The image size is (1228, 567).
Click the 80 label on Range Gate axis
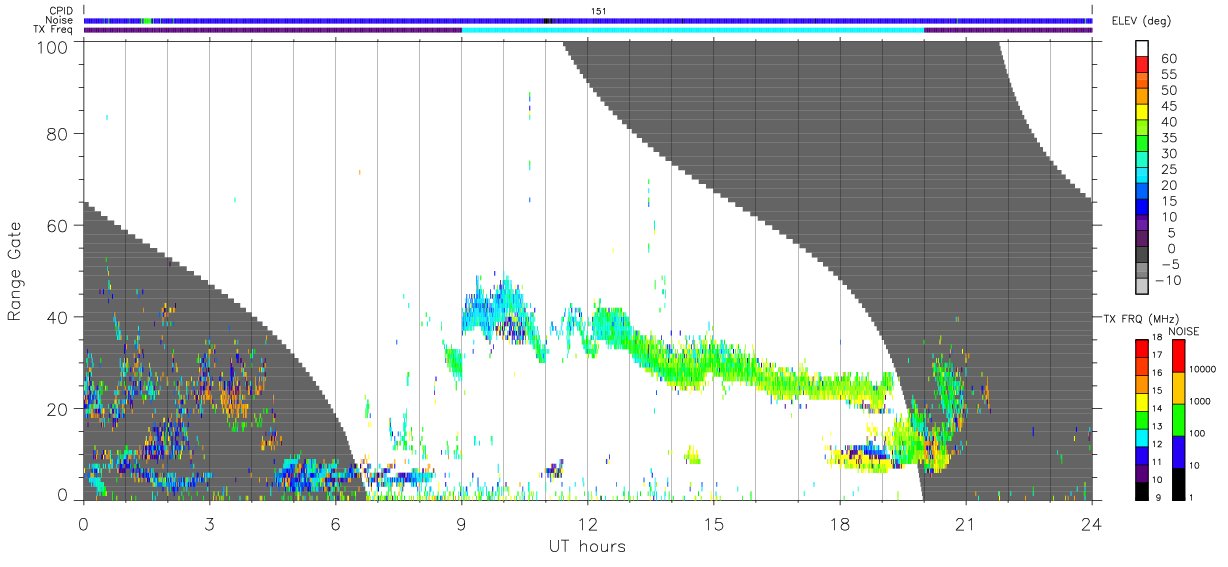click(59, 134)
